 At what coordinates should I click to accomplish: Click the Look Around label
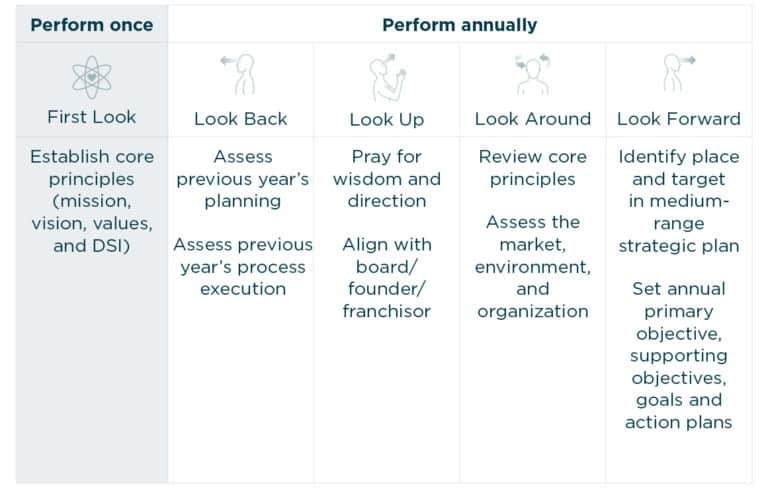click(x=532, y=119)
